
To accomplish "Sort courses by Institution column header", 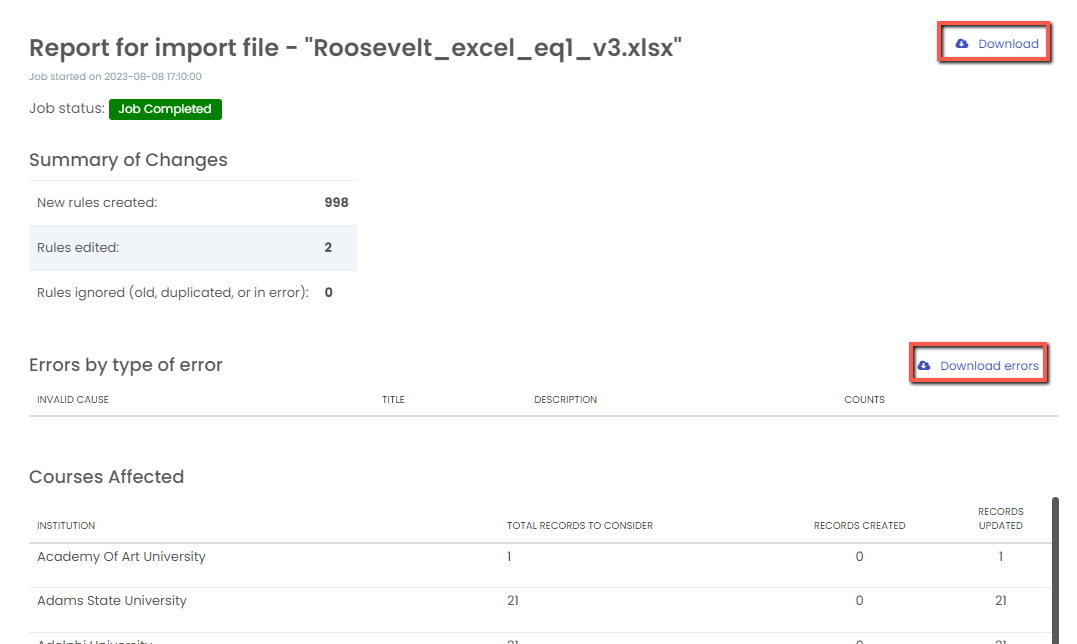I will tap(66, 526).
